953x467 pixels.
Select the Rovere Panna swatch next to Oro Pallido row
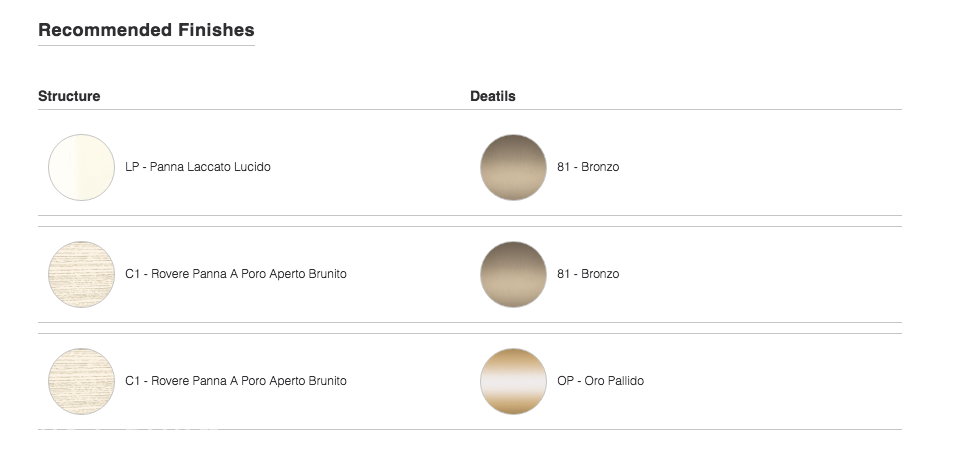click(x=81, y=381)
